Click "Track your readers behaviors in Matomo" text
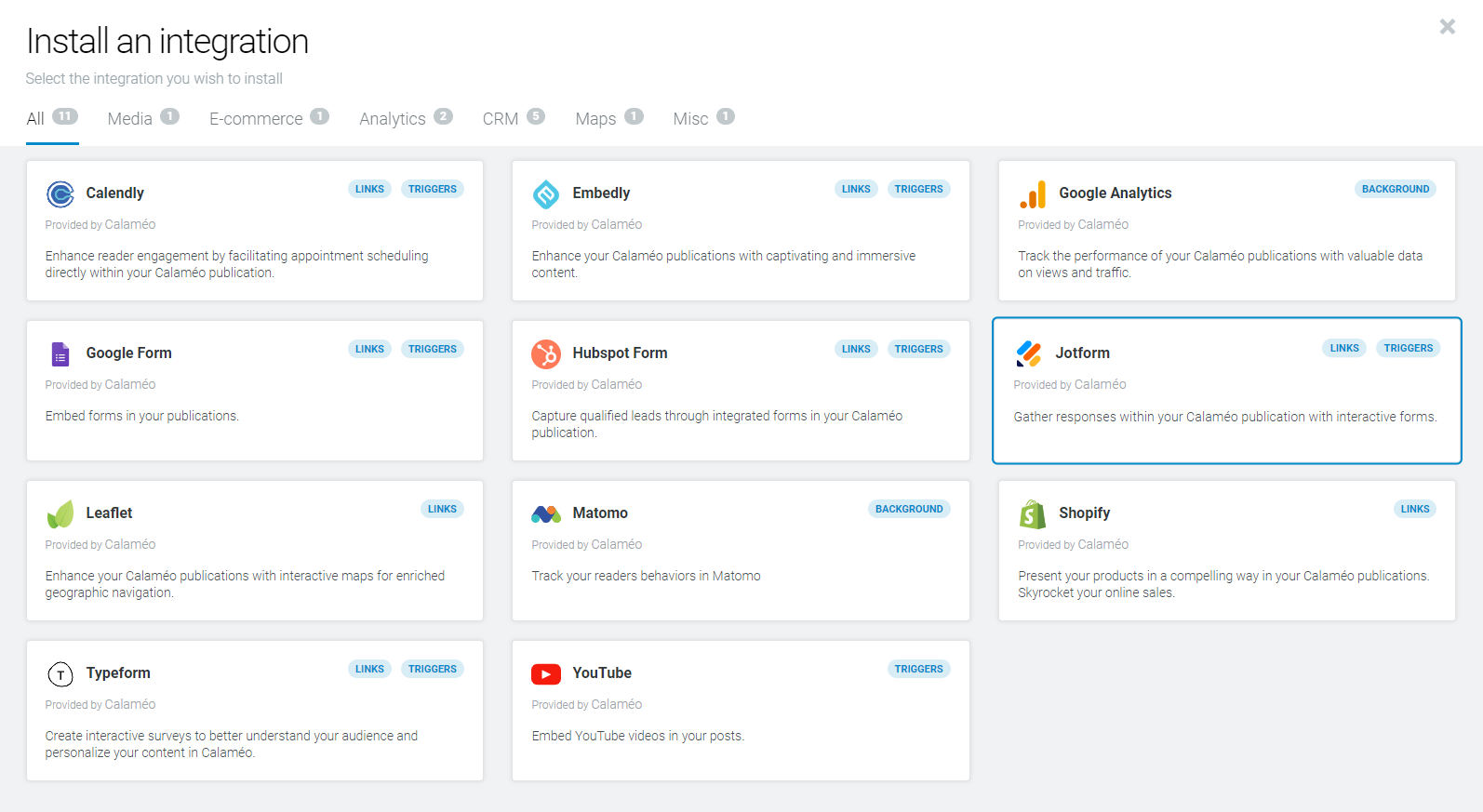This screenshot has height=812, width=1483. pyautogui.click(x=647, y=576)
